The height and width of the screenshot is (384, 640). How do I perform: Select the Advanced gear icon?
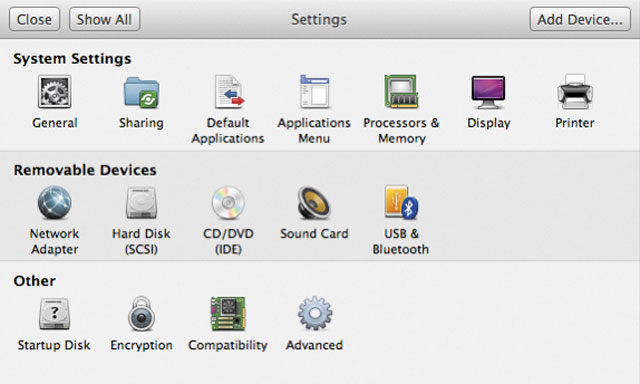tap(315, 313)
